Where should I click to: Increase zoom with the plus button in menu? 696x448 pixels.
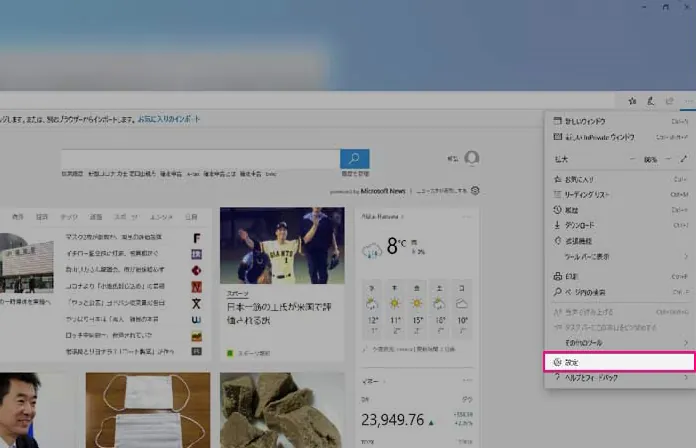[x=668, y=159]
